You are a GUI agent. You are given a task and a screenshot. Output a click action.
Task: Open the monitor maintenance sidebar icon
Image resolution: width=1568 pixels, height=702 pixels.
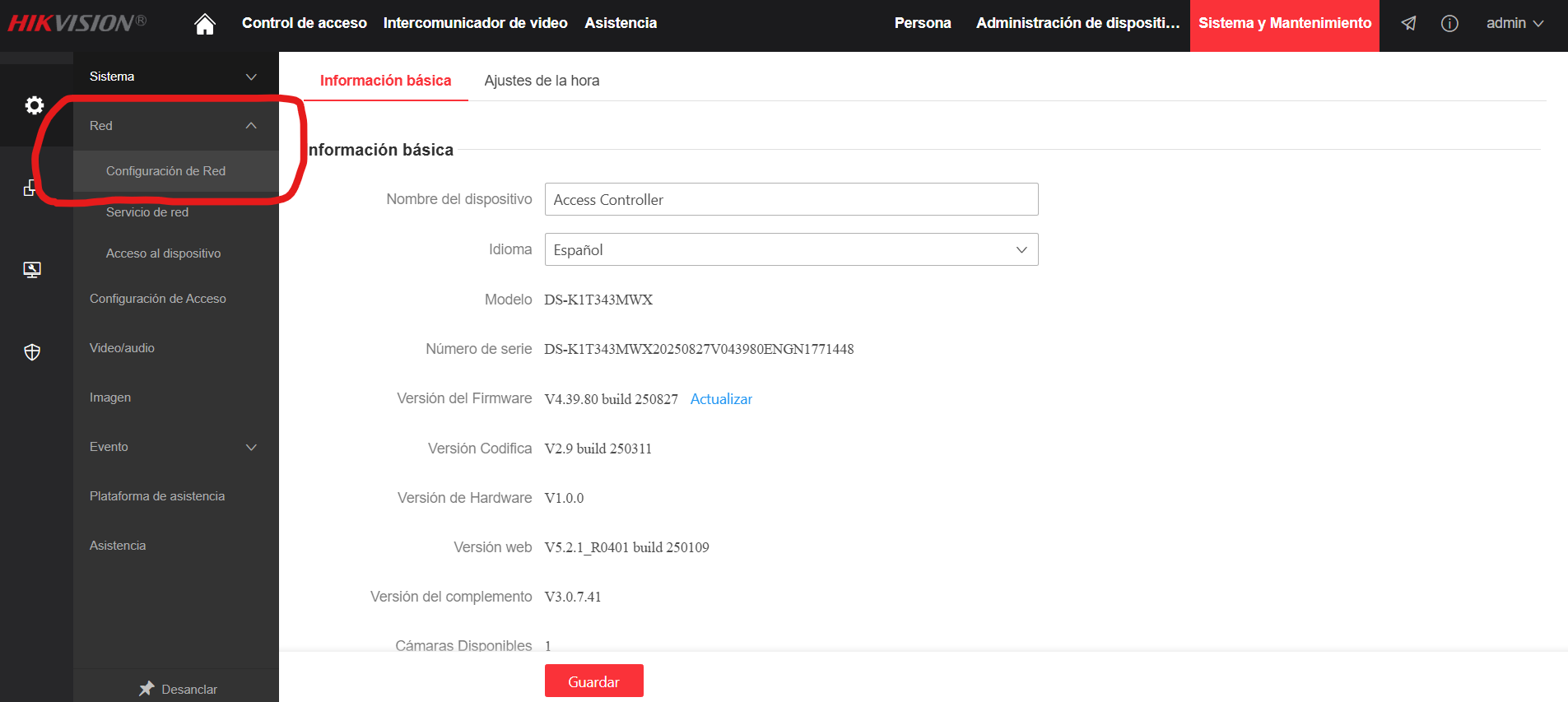32,270
